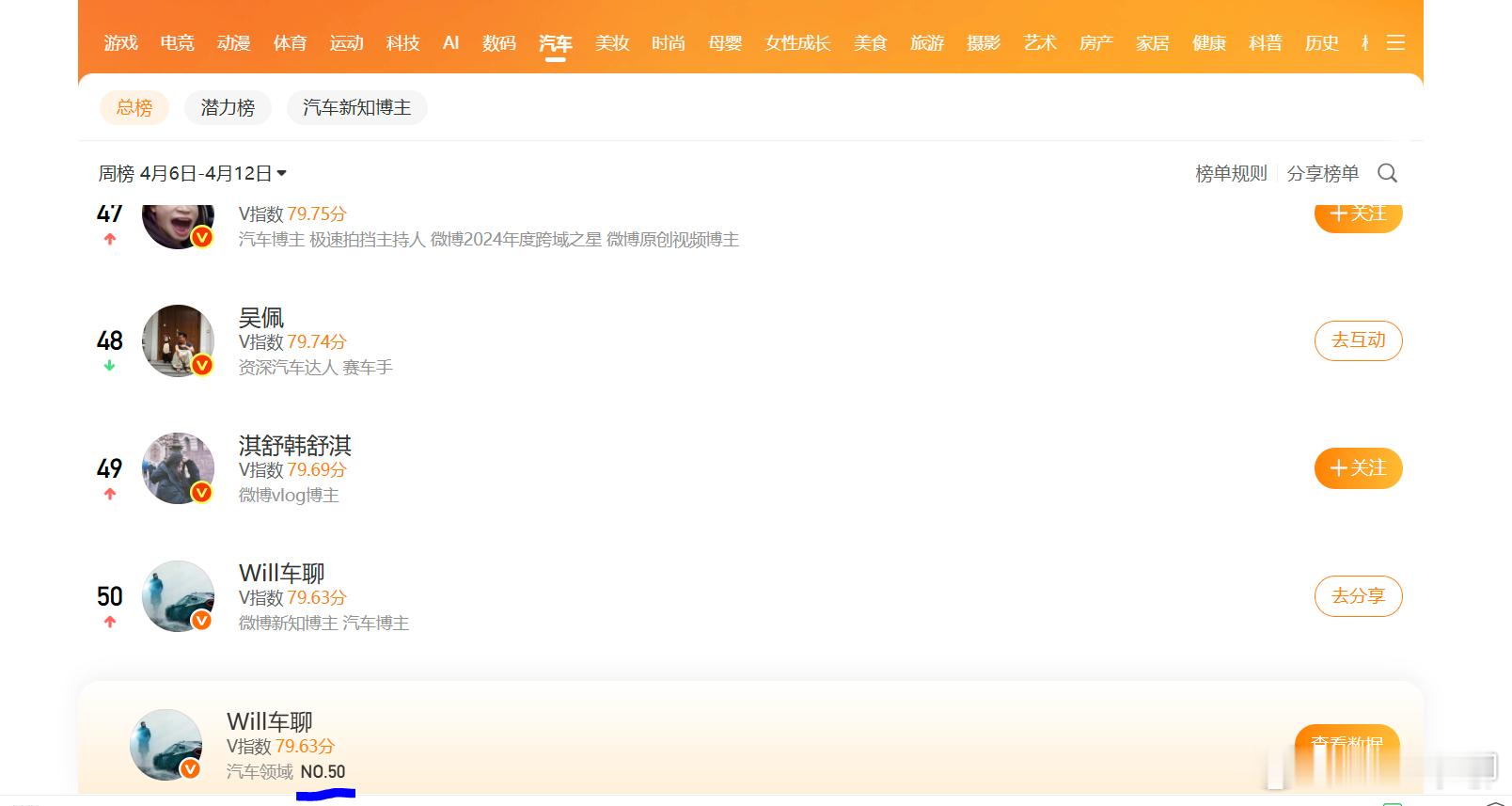The image size is (1512, 806).
Task: Open 淇舒韩舒淇's avatar picture
Action: pos(178,468)
